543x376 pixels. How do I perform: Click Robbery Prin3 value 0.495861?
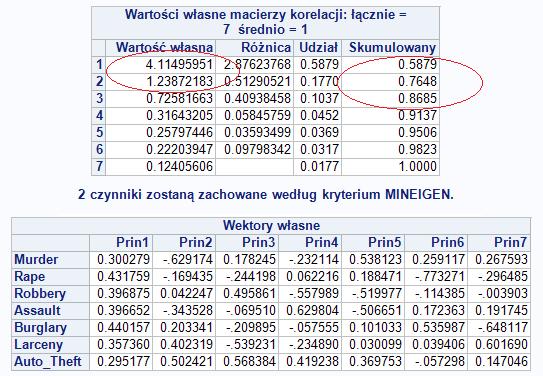point(249,293)
